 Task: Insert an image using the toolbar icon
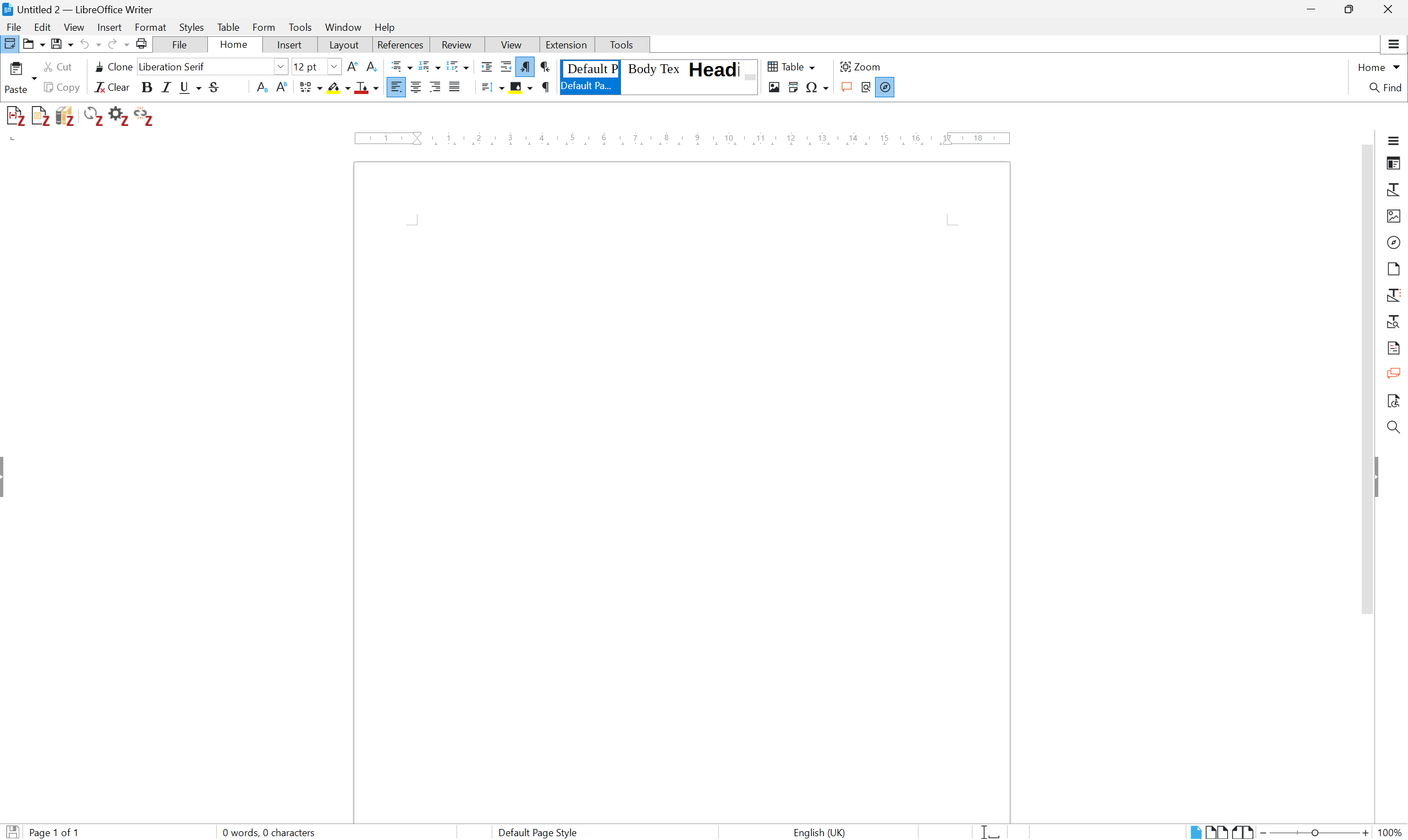[774, 87]
